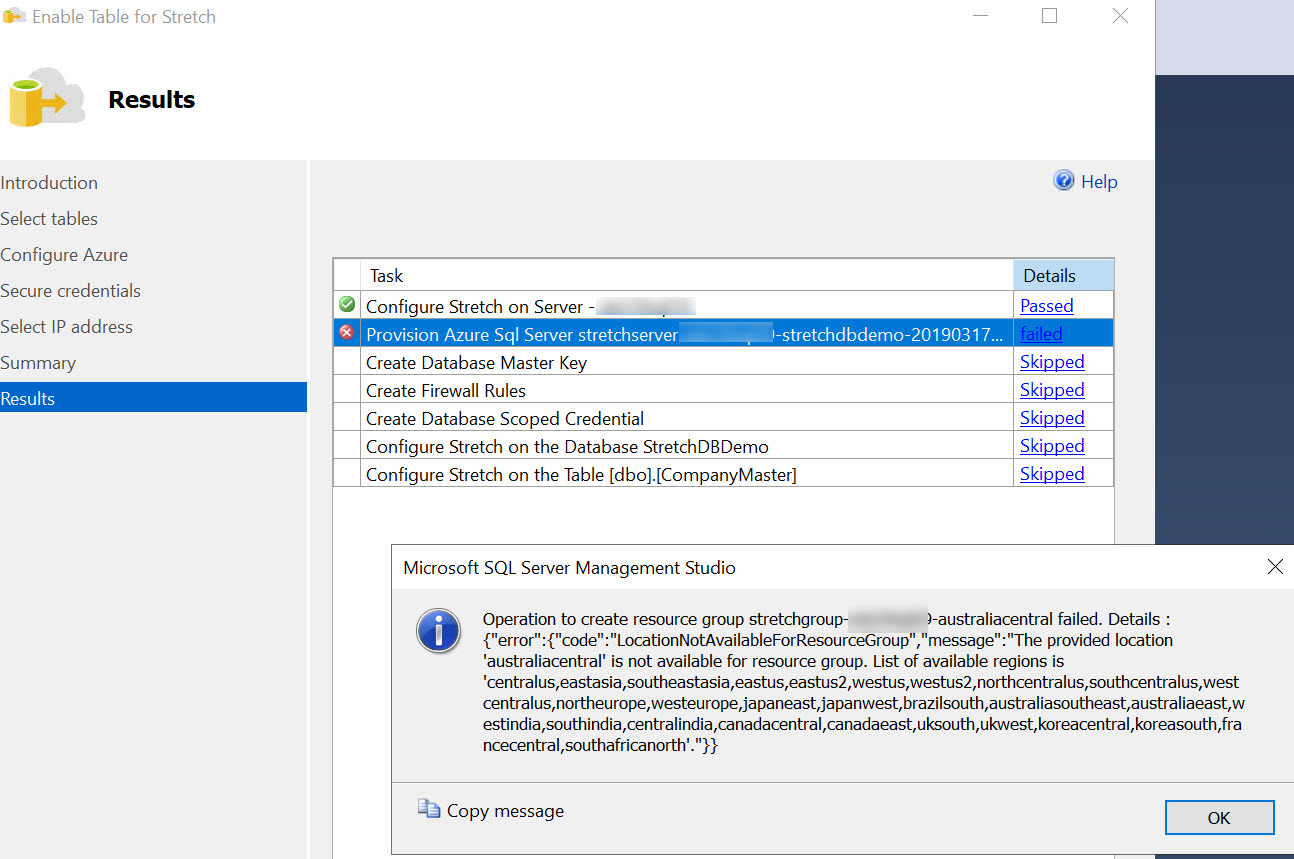Screen dimensions: 1294x859
Task: Click the Help icon
Action: point(1064,181)
